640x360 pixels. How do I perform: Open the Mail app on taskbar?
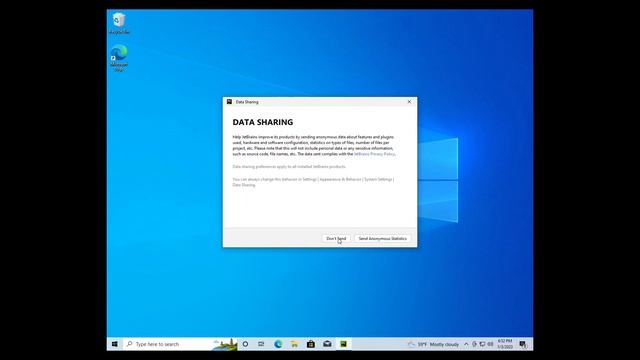(x=327, y=344)
